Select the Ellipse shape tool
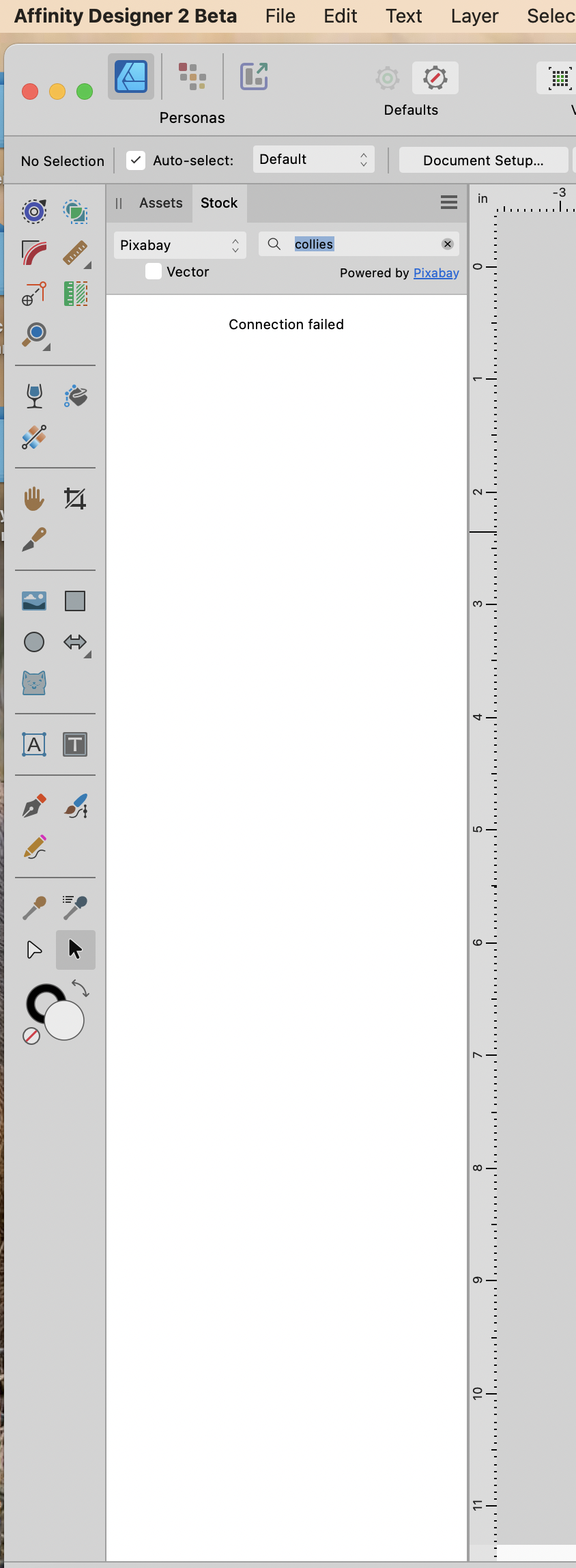This screenshot has height=1568, width=576. tap(34, 642)
